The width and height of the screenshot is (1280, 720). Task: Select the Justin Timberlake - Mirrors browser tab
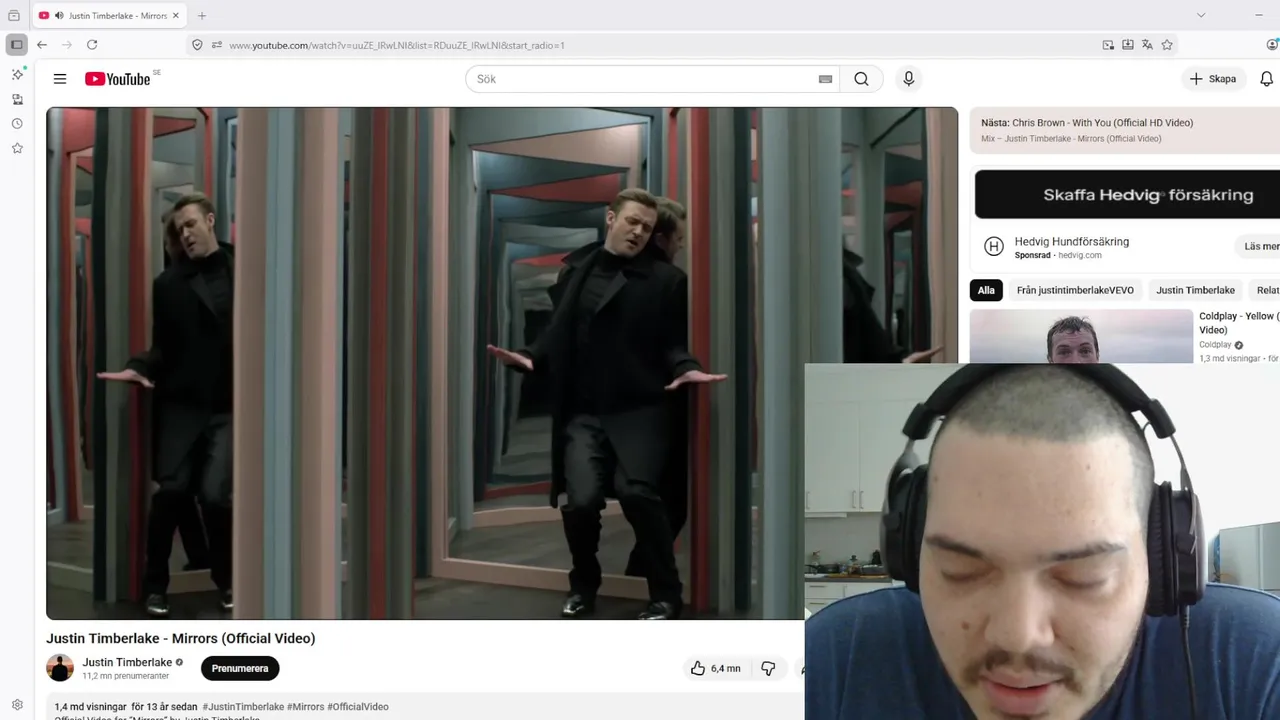click(110, 16)
